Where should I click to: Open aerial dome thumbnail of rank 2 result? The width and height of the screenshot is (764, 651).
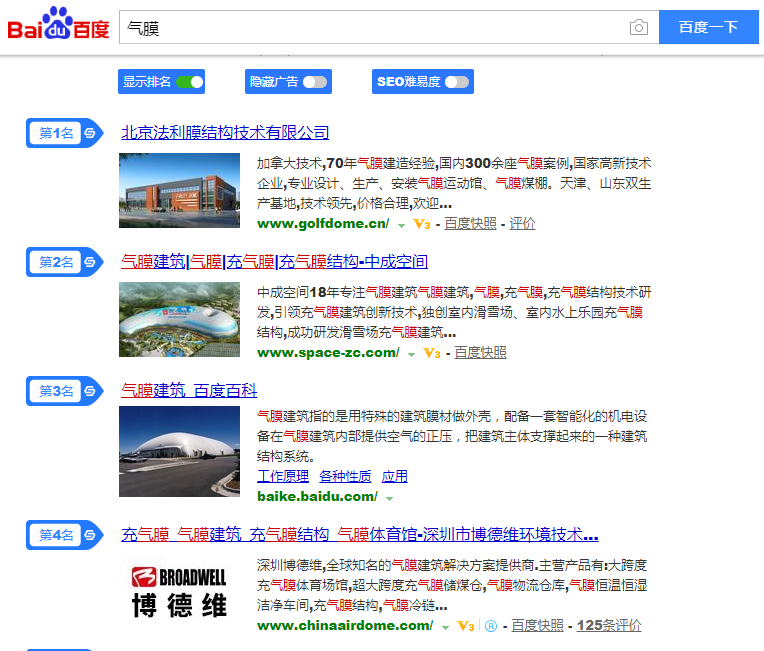[x=179, y=320]
